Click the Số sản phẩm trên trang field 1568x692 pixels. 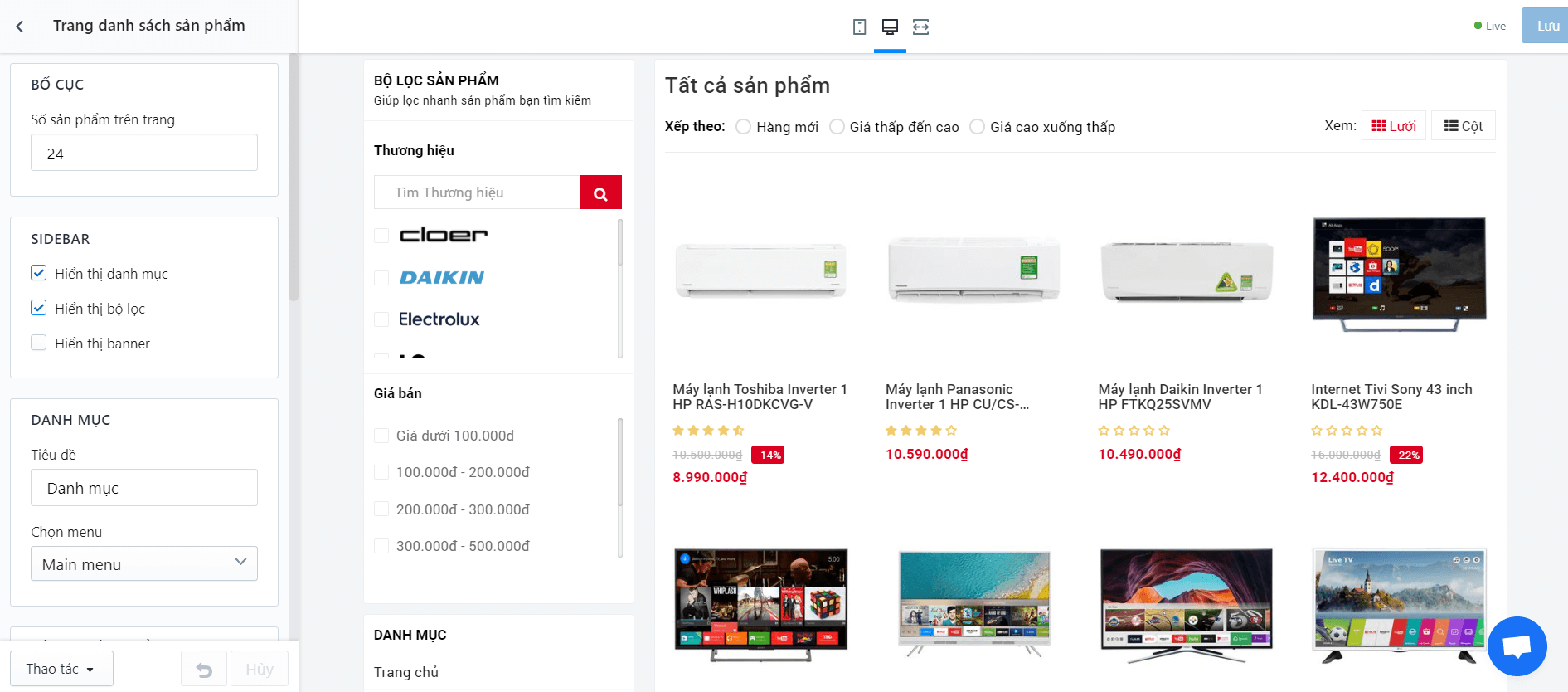pos(144,153)
